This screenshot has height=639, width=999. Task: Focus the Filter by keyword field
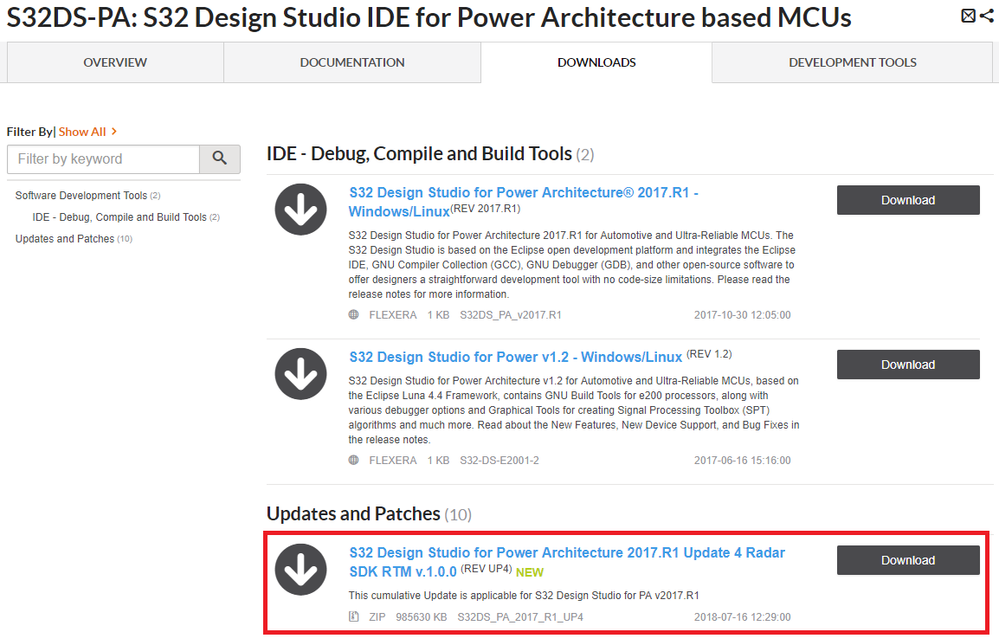[x=103, y=159]
